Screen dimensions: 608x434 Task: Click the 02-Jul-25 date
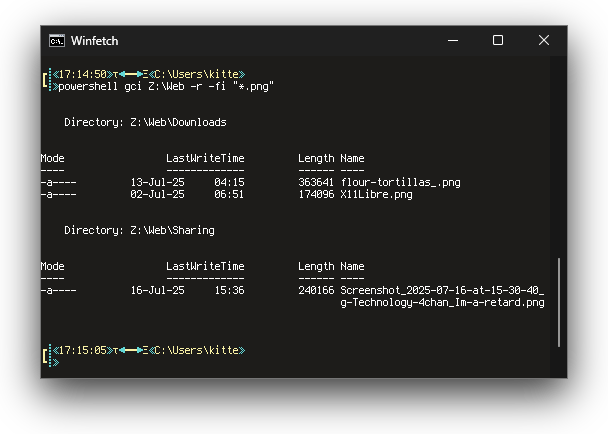tap(157, 194)
